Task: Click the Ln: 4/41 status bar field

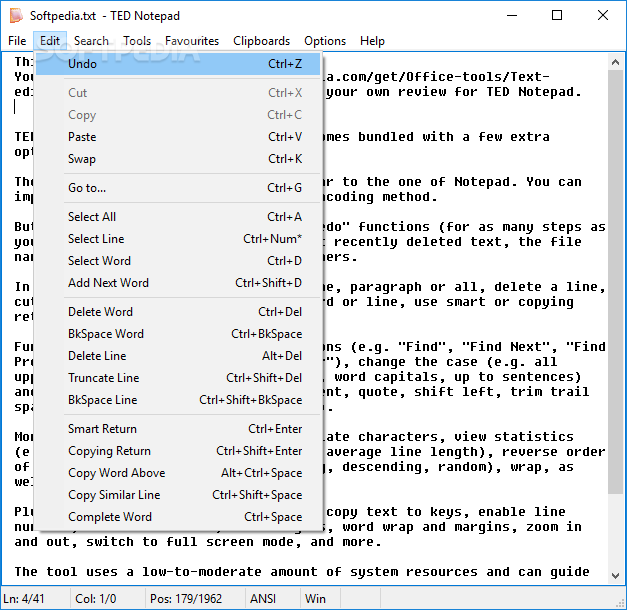Action: tap(35, 598)
